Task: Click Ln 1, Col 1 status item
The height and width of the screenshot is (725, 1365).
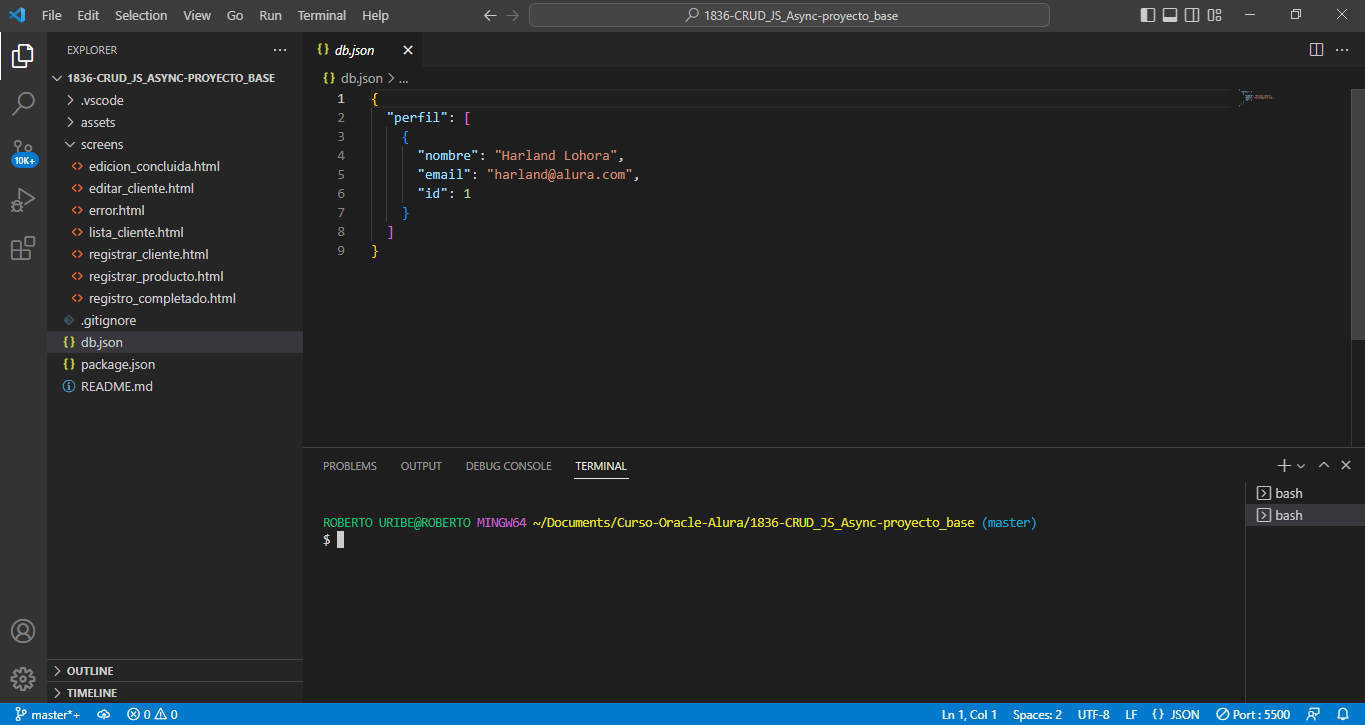Action: tap(969, 715)
